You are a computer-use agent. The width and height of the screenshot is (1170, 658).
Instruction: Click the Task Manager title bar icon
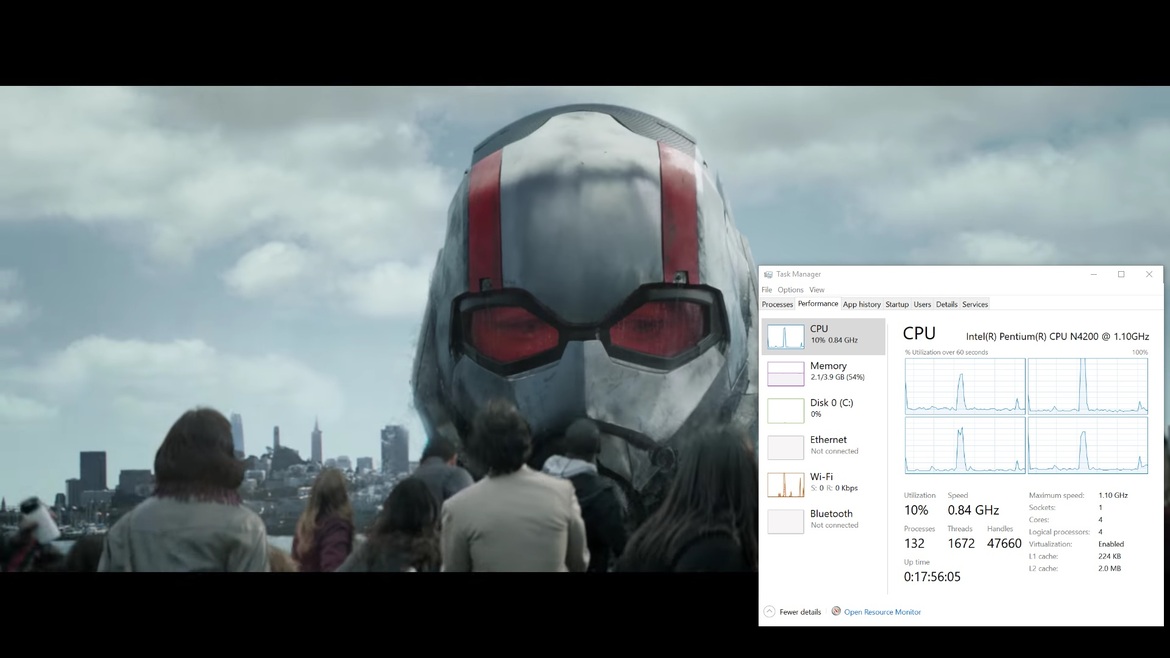click(x=768, y=275)
